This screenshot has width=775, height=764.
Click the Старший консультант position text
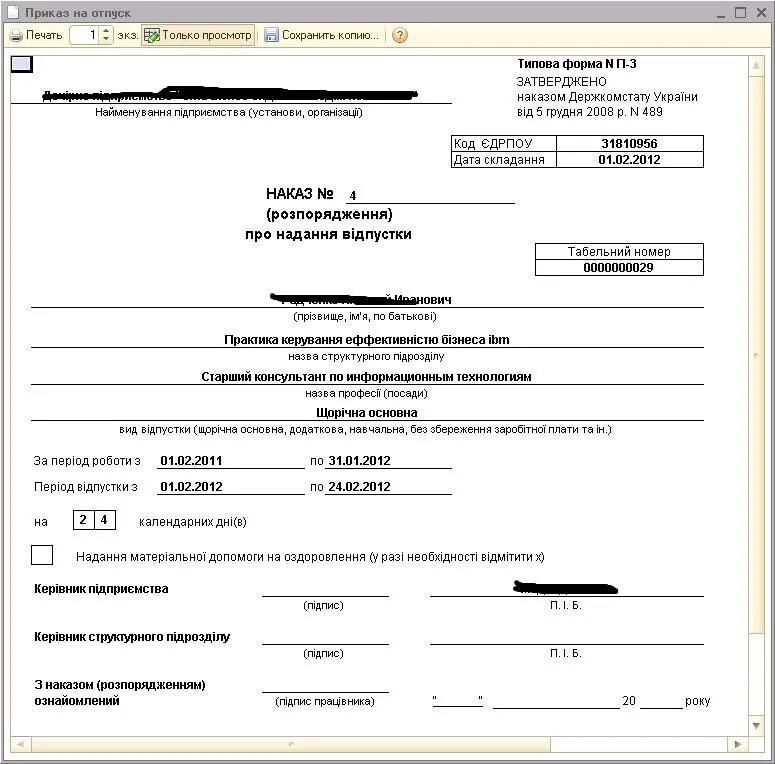[x=366, y=377]
